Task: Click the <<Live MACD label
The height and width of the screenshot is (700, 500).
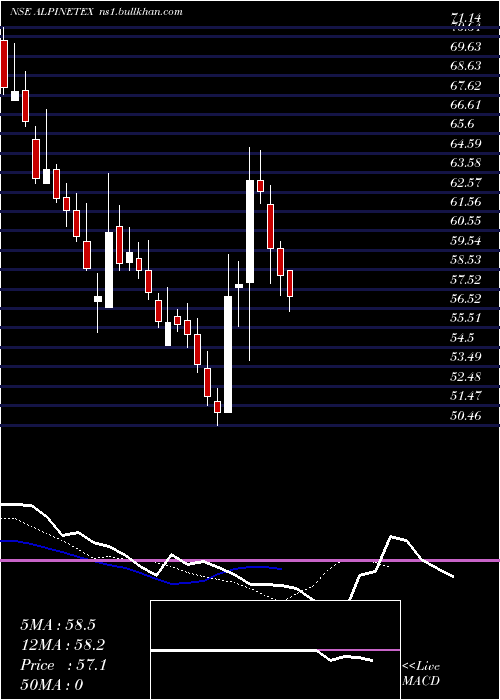Action: [x=421, y=674]
